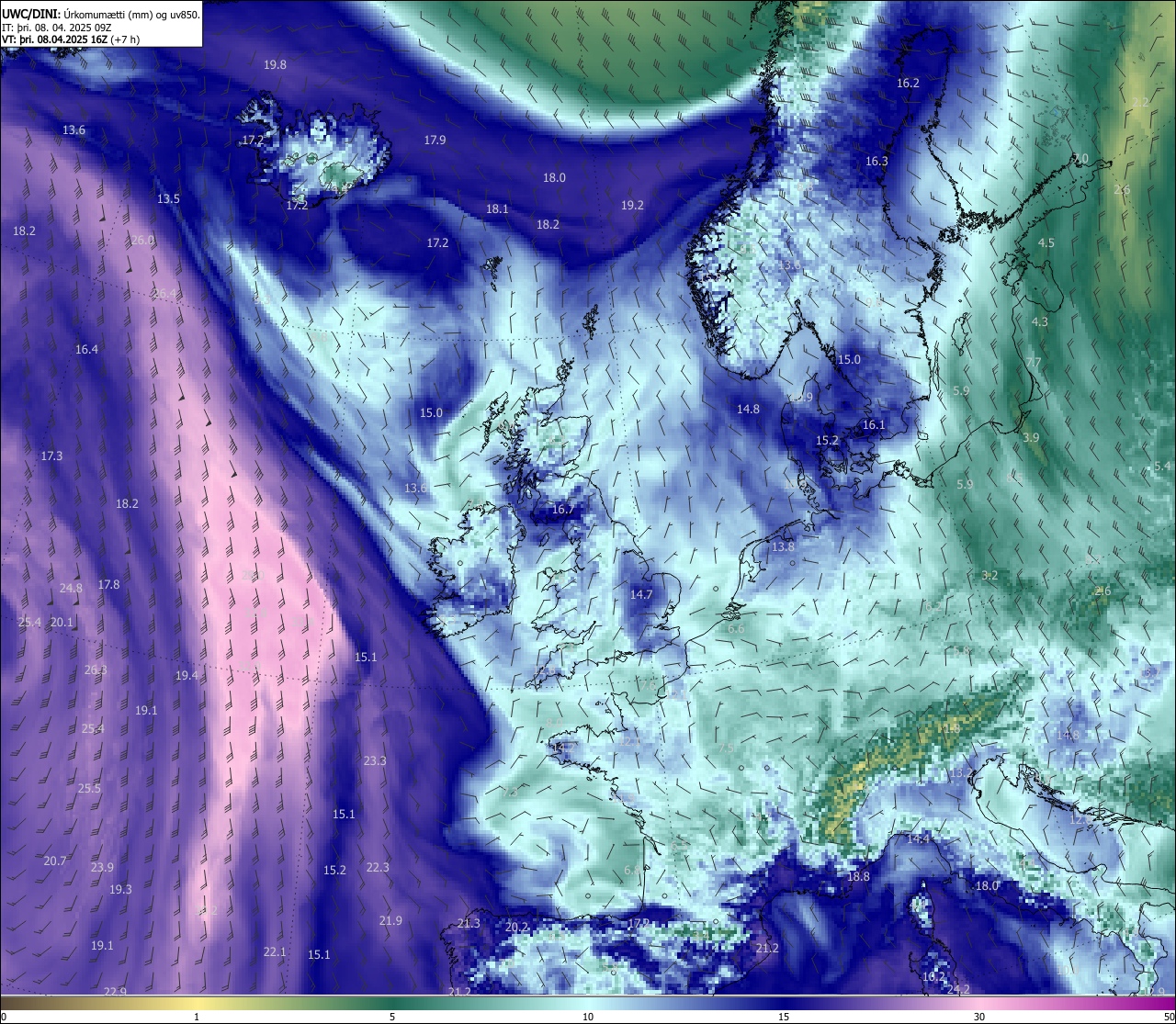
Task: Click the '23.3' map value
Action: click(x=375, y=760)
